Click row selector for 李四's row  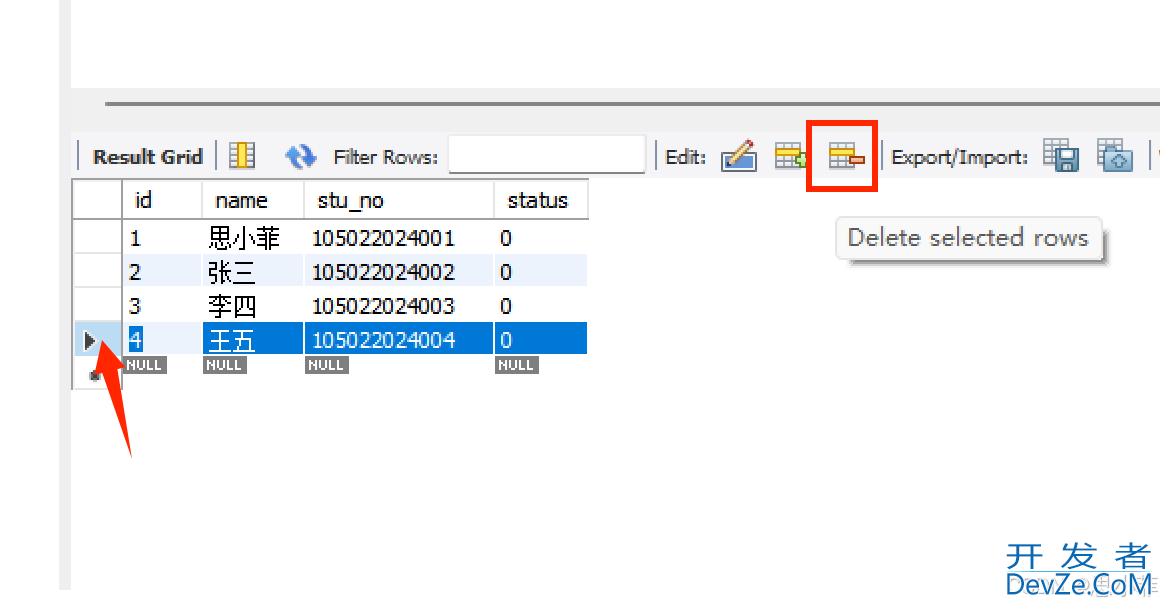click(x=97, y=306)
